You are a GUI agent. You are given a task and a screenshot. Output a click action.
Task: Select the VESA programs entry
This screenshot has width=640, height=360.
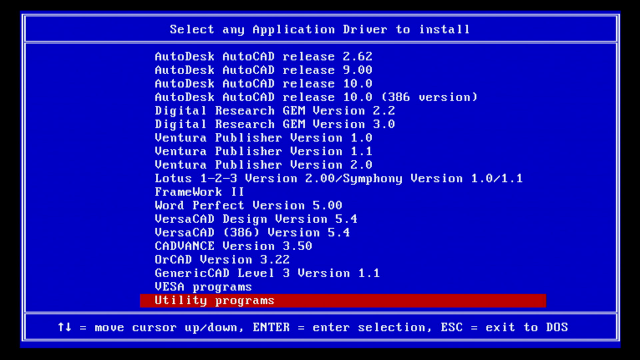[x=203, y=287]
